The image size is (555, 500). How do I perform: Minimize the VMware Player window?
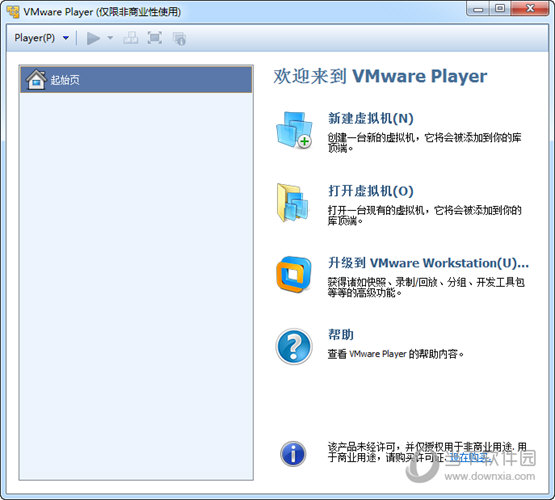coord(478,9)
